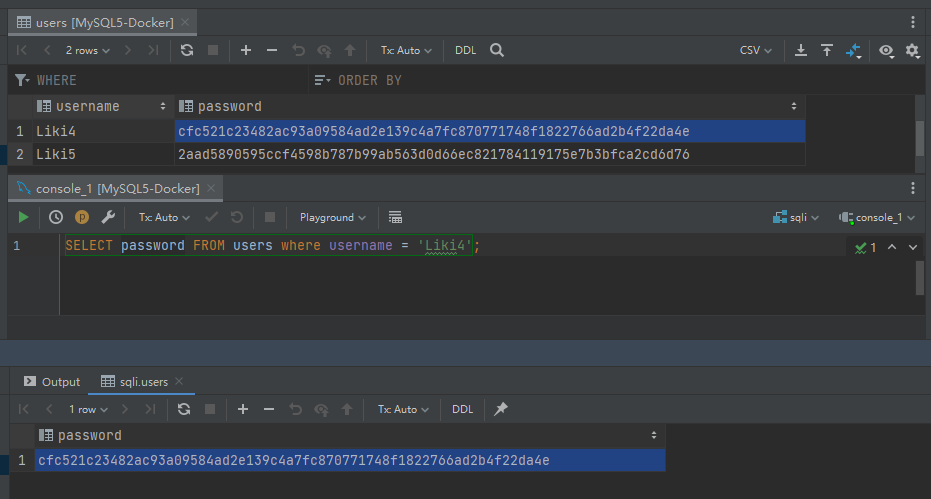This screenshot has width=931, height=499.
Task: Run the SQL query with Execute button
Action: pos(24,217)
